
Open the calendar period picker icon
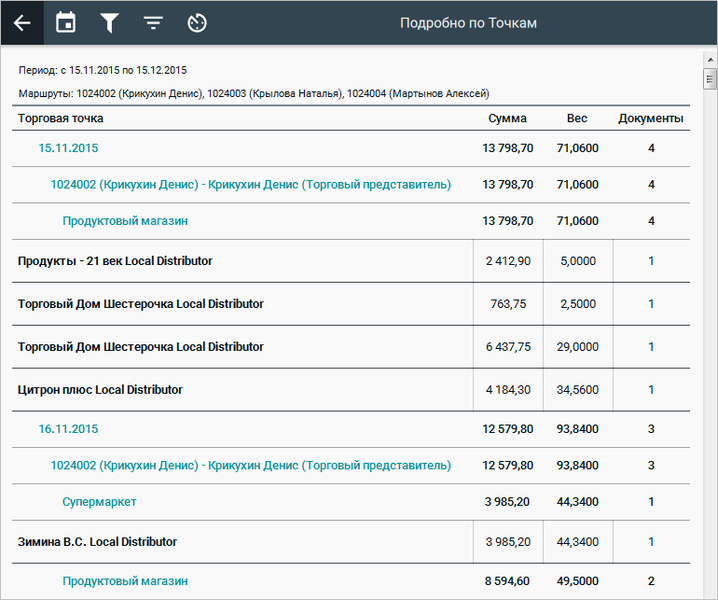pos(66,23)
